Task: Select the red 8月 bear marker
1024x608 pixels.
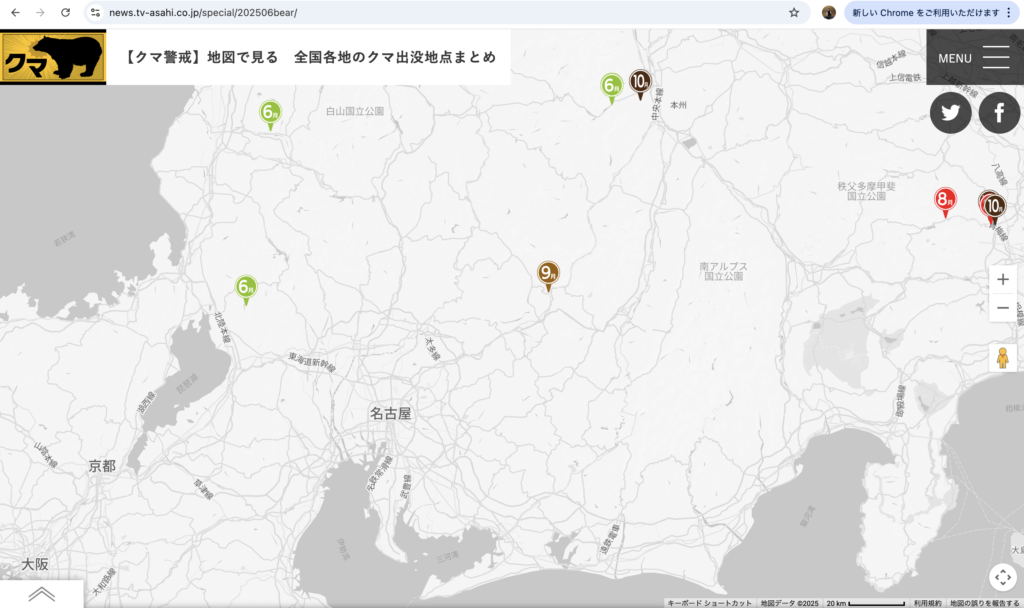Action: pos(945,201)
